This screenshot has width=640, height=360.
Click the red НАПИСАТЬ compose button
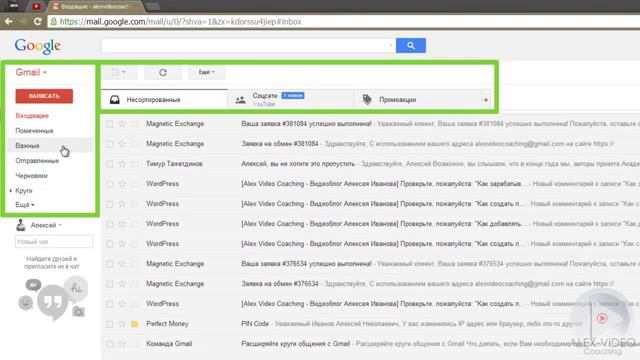(44, 96)
